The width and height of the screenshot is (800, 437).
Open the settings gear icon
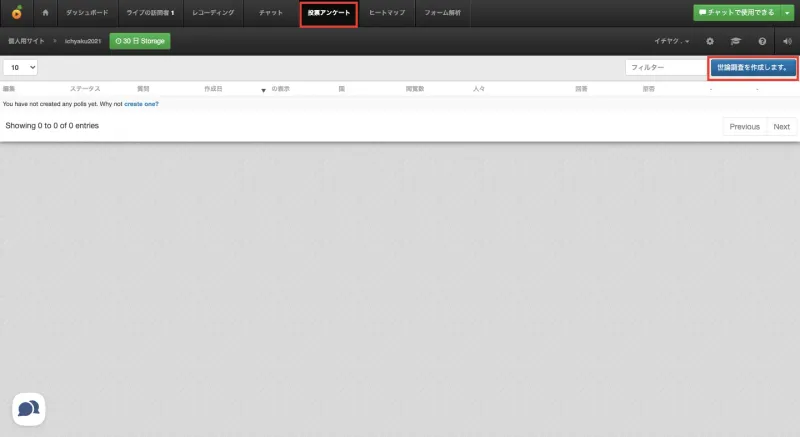click(710, 41)
